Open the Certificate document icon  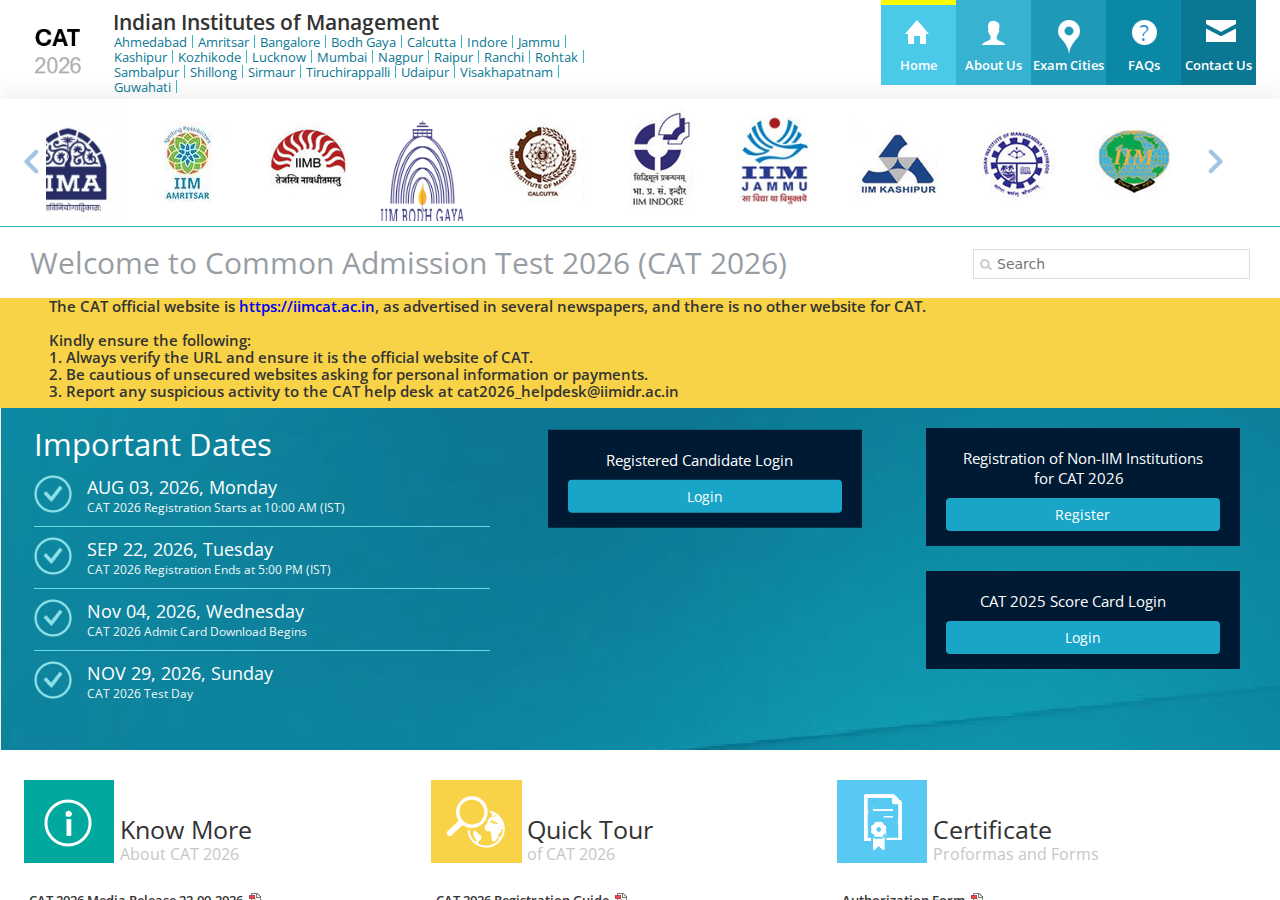[882, 822]
